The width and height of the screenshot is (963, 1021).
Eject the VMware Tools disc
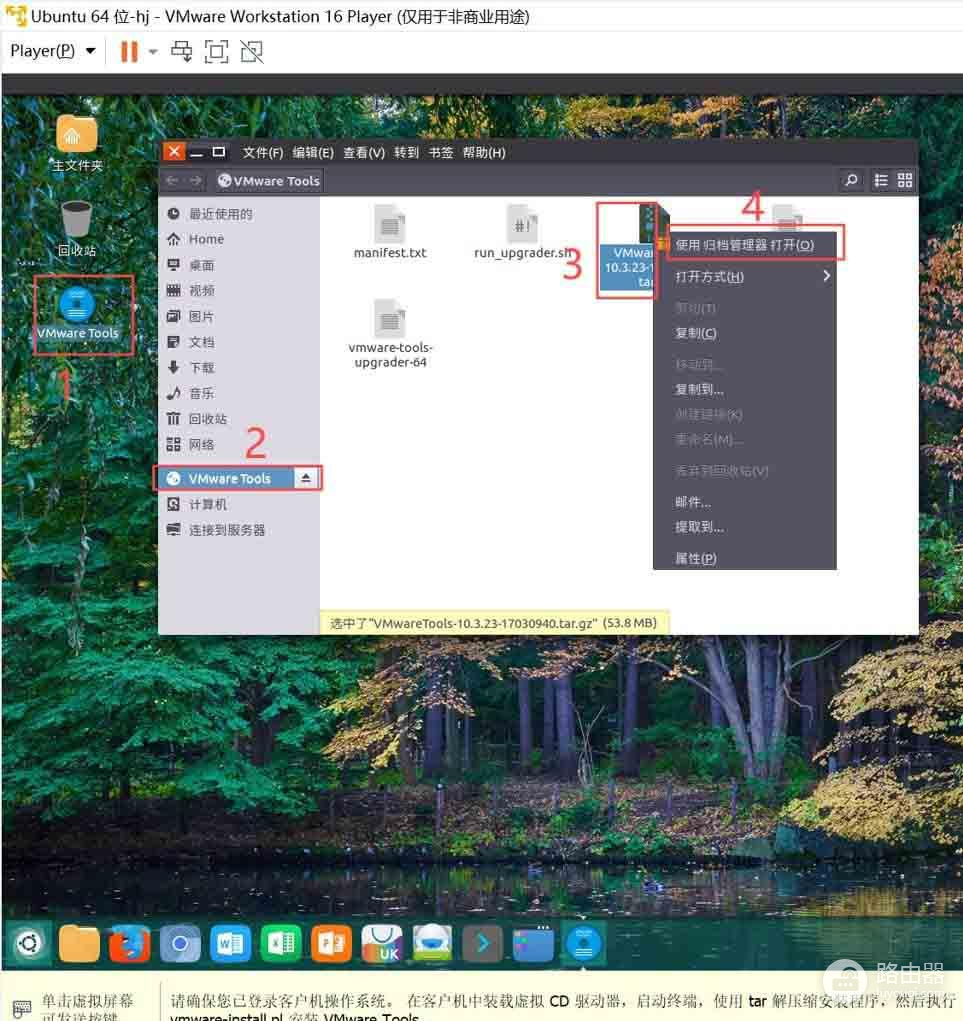point(306,479)
